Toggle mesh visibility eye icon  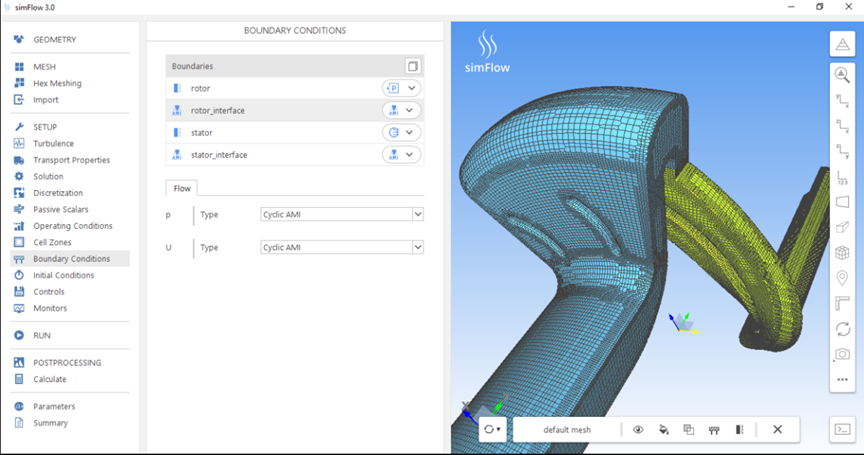click(x=638, y=429)
